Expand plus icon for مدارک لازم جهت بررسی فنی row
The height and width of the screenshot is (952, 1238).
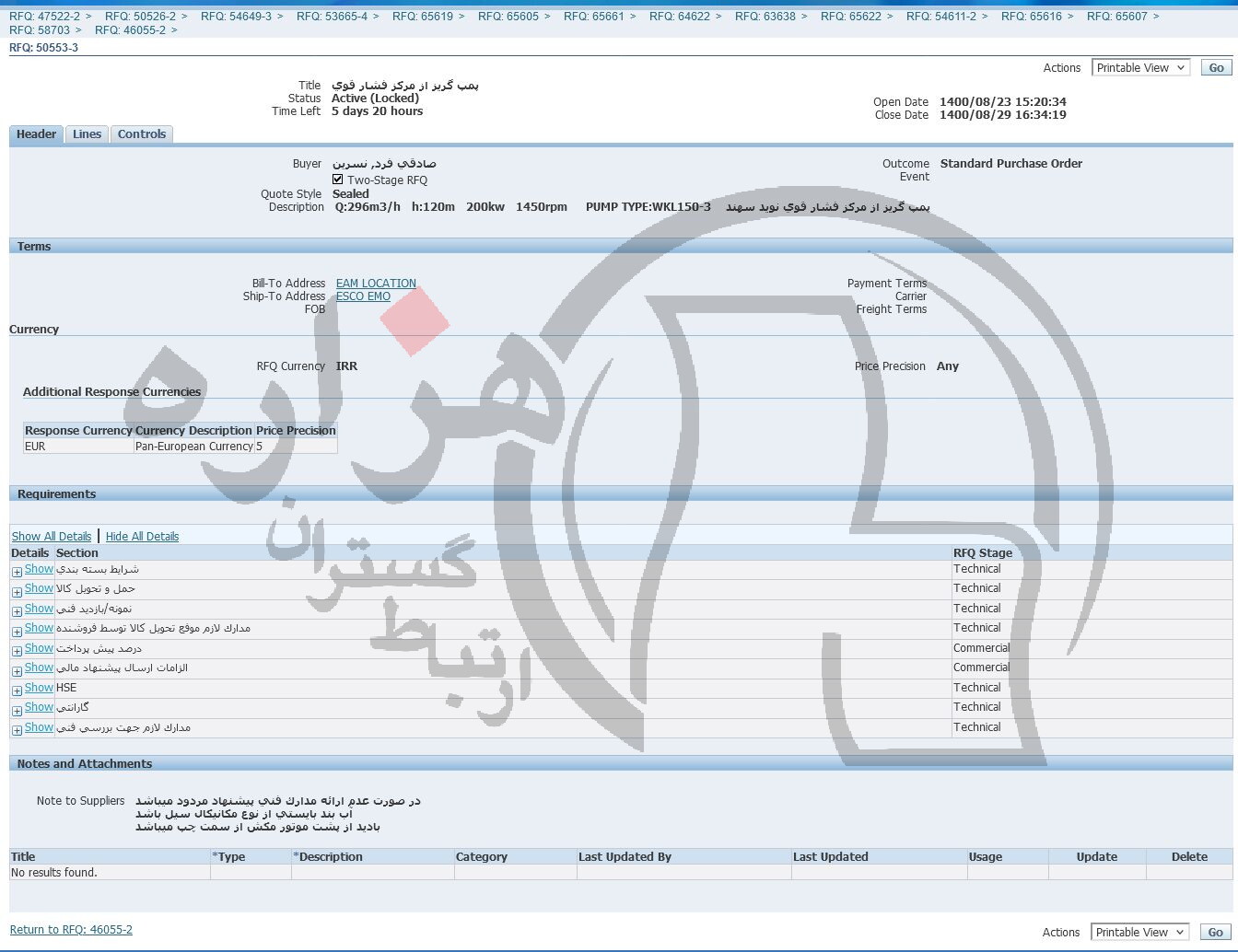[x=17, y=730]
